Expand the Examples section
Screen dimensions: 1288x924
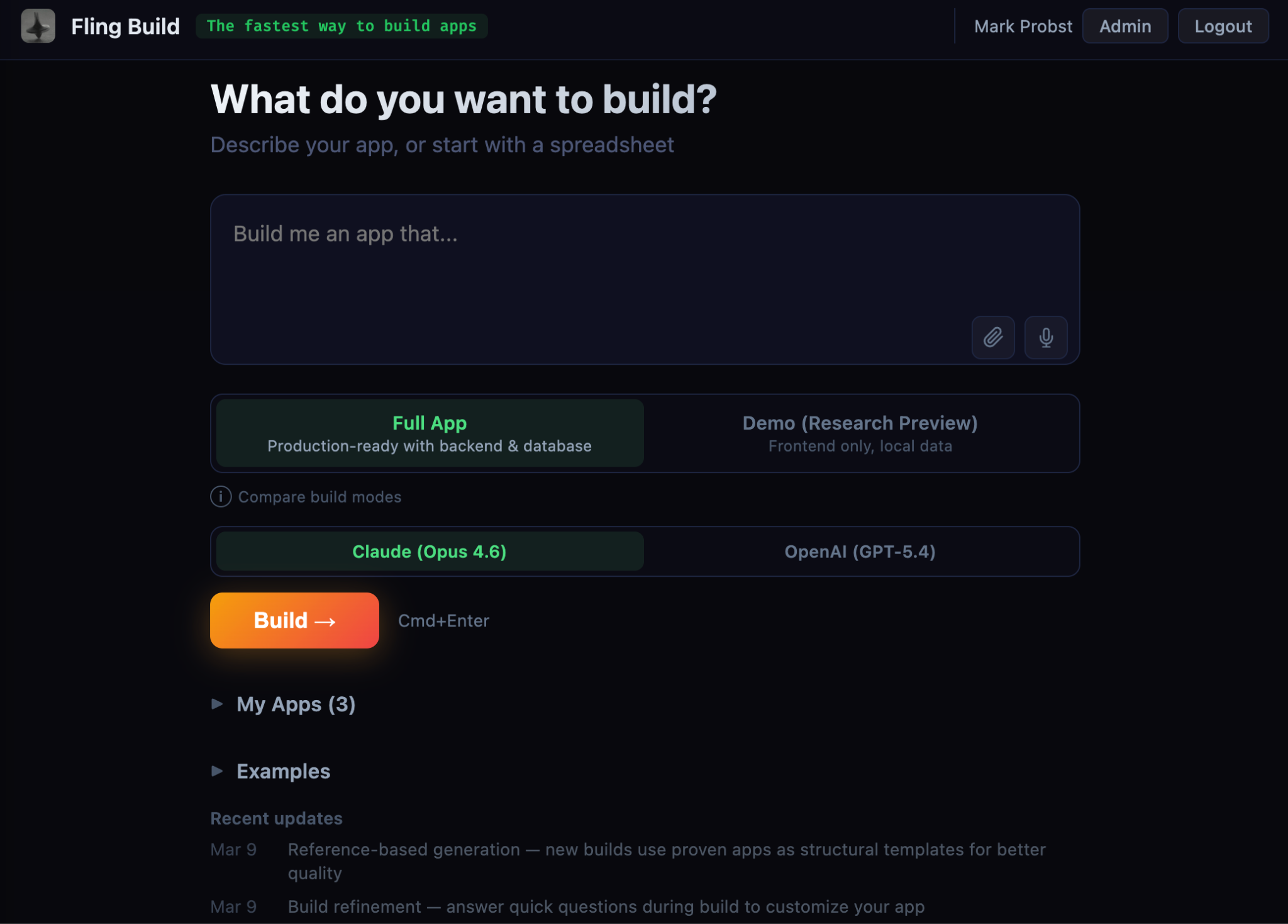click(x=283, y=771)
